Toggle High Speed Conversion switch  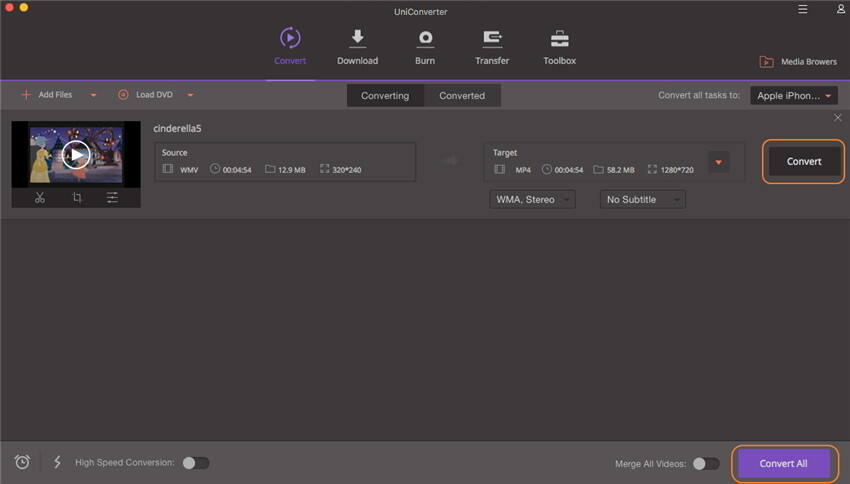coord(196,463)
